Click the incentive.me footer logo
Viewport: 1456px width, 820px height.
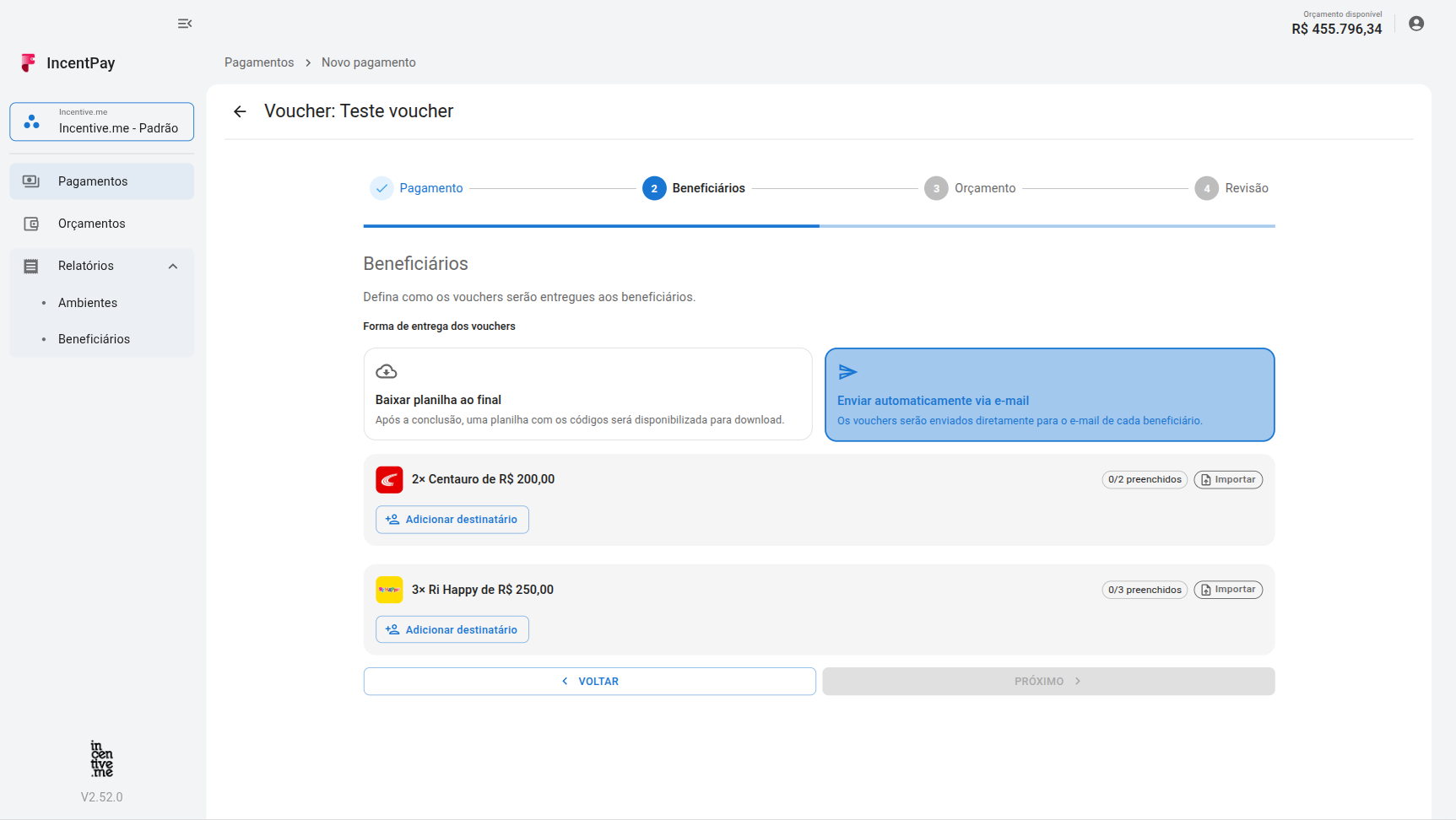(x=102, y=758)
